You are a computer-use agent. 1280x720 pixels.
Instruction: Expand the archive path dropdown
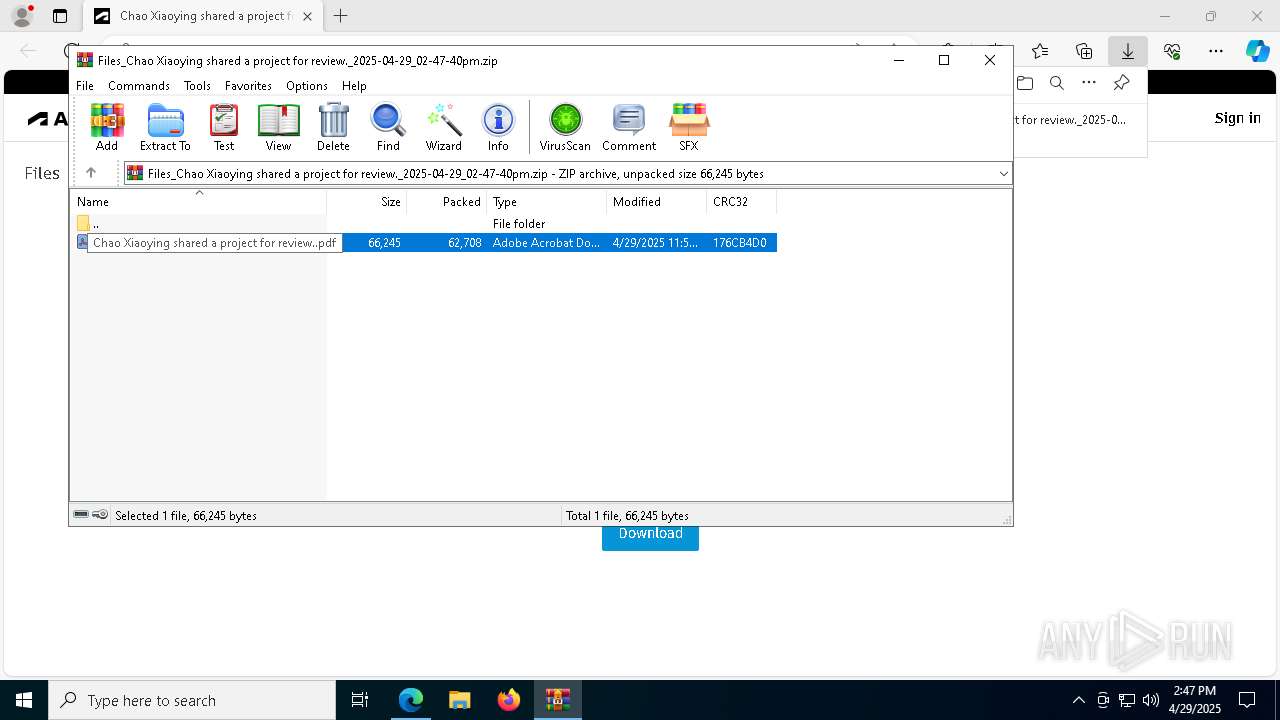1003,174
